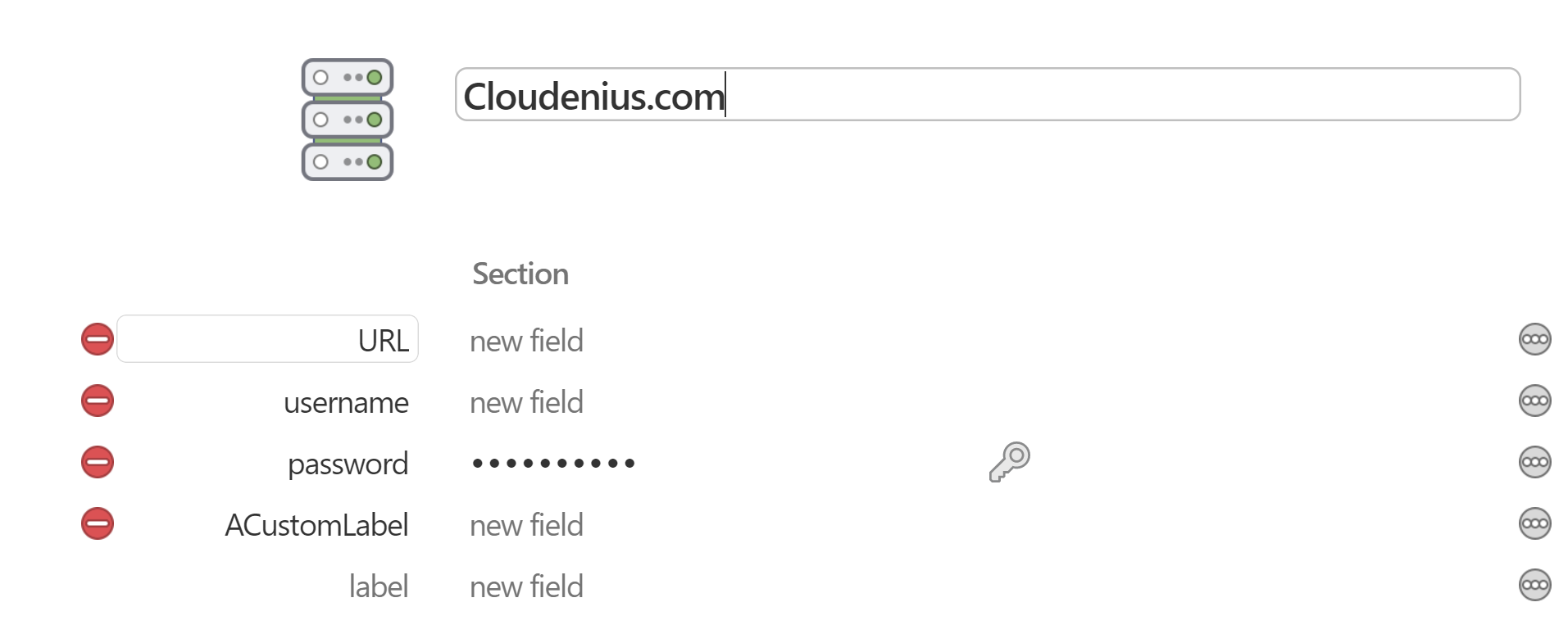Click the server item icon
The image size is (1568, 634).
(x=348, y=120)
